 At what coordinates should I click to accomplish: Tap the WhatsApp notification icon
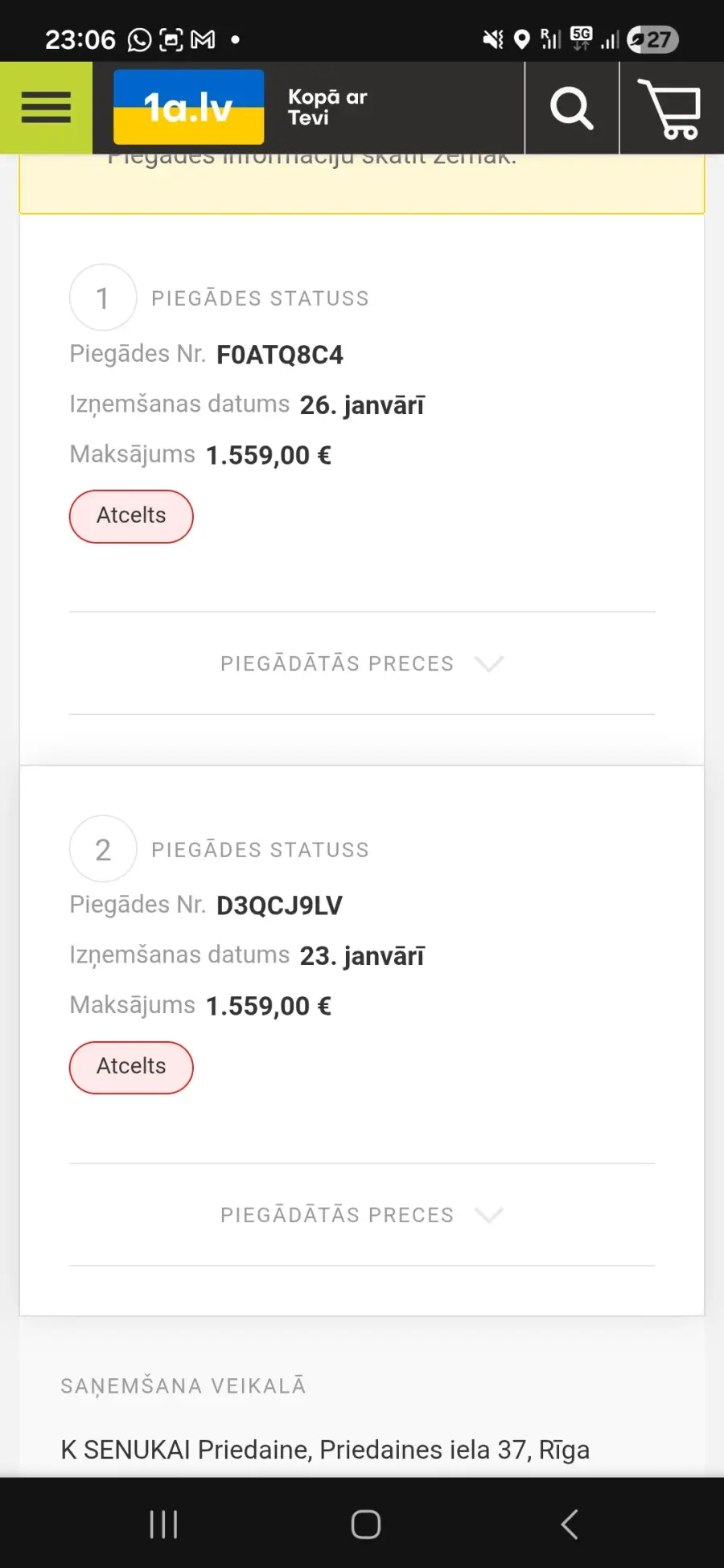pyautogui.click(x=139, y=39)
